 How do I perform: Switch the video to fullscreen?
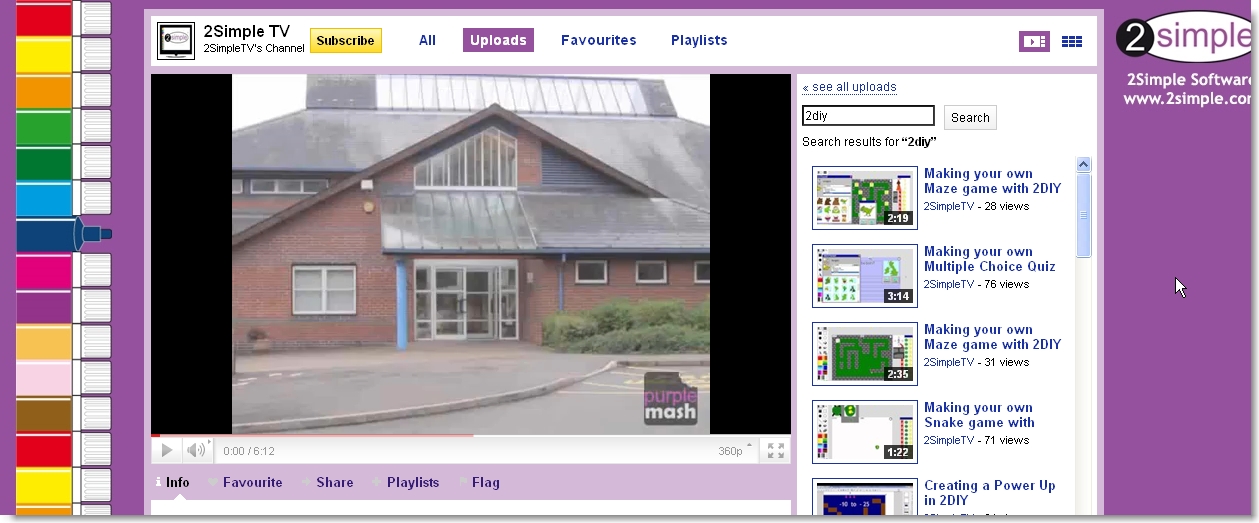click(776, 451)
